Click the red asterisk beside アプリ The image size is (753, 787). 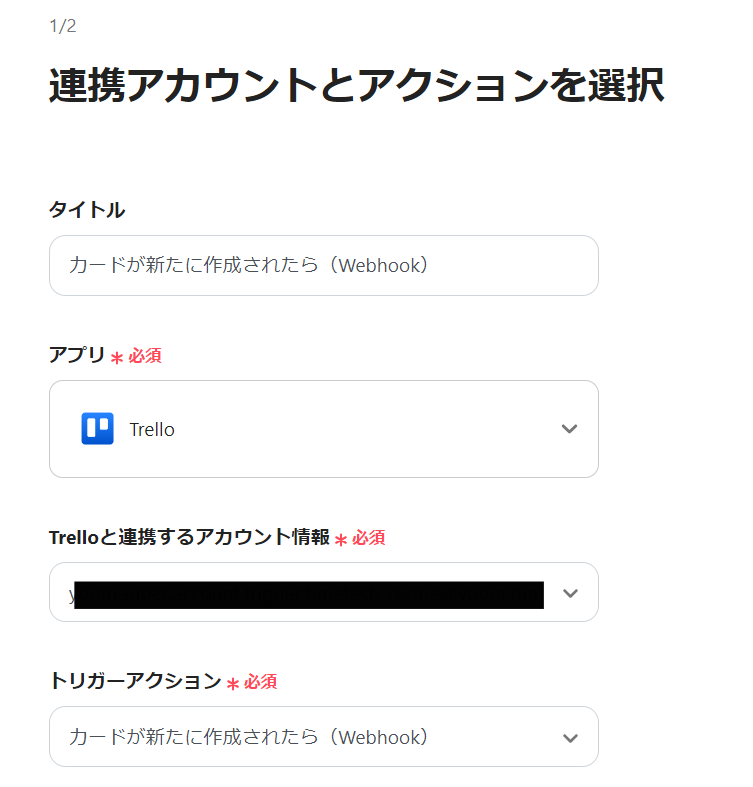[117, 357]
